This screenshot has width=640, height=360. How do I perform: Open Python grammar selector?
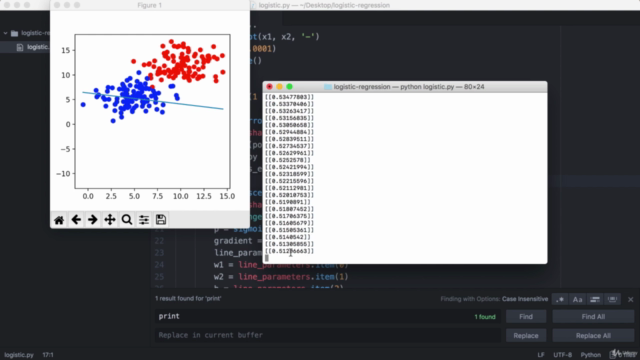pyautogui.click(x=591, y=355)
